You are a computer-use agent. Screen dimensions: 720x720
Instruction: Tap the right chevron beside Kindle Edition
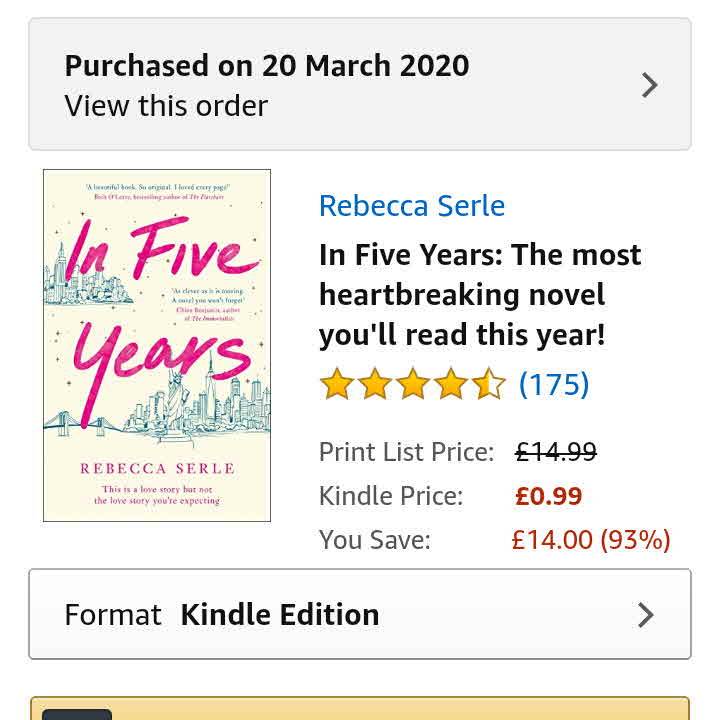tap(646, 614)
